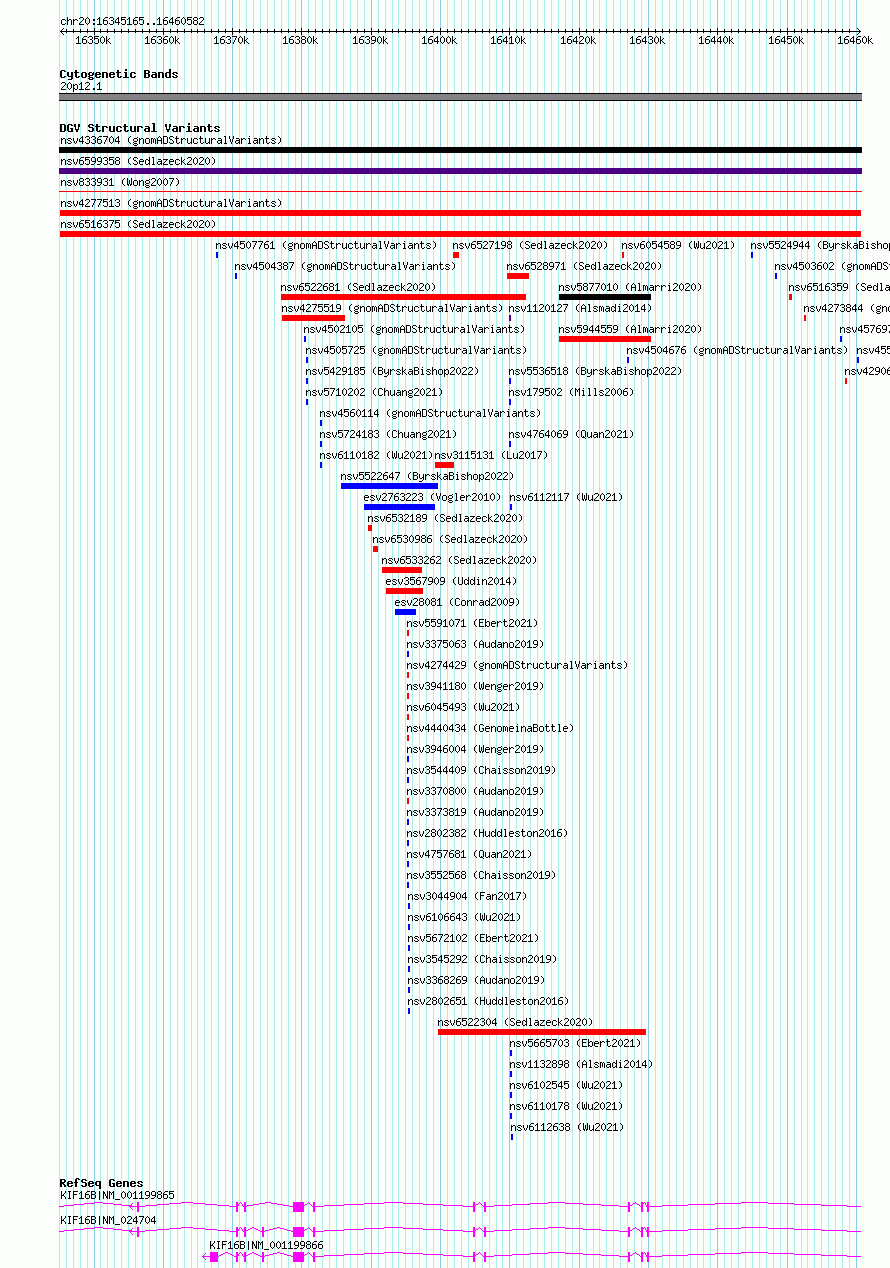Open variant nsv5429185 (ByrskaBishop2022)
This screenshot has width=890, height=1268.
pyautogui.click(x=392, y=371)
